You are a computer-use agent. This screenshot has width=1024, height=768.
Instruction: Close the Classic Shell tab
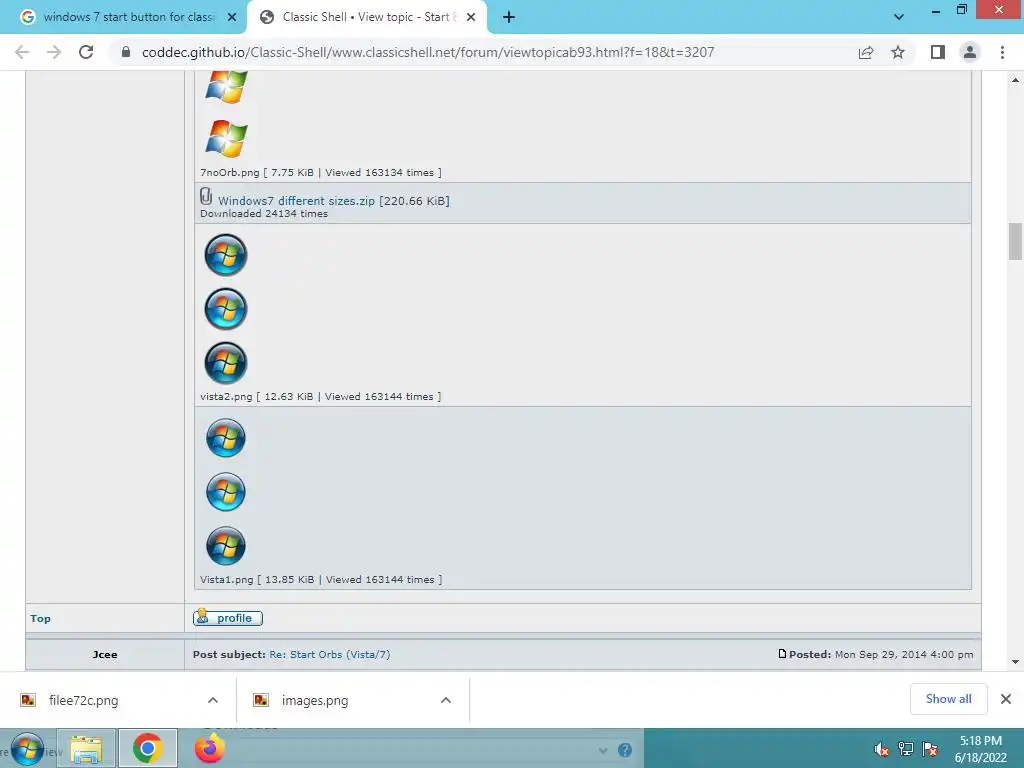(471, 18)
